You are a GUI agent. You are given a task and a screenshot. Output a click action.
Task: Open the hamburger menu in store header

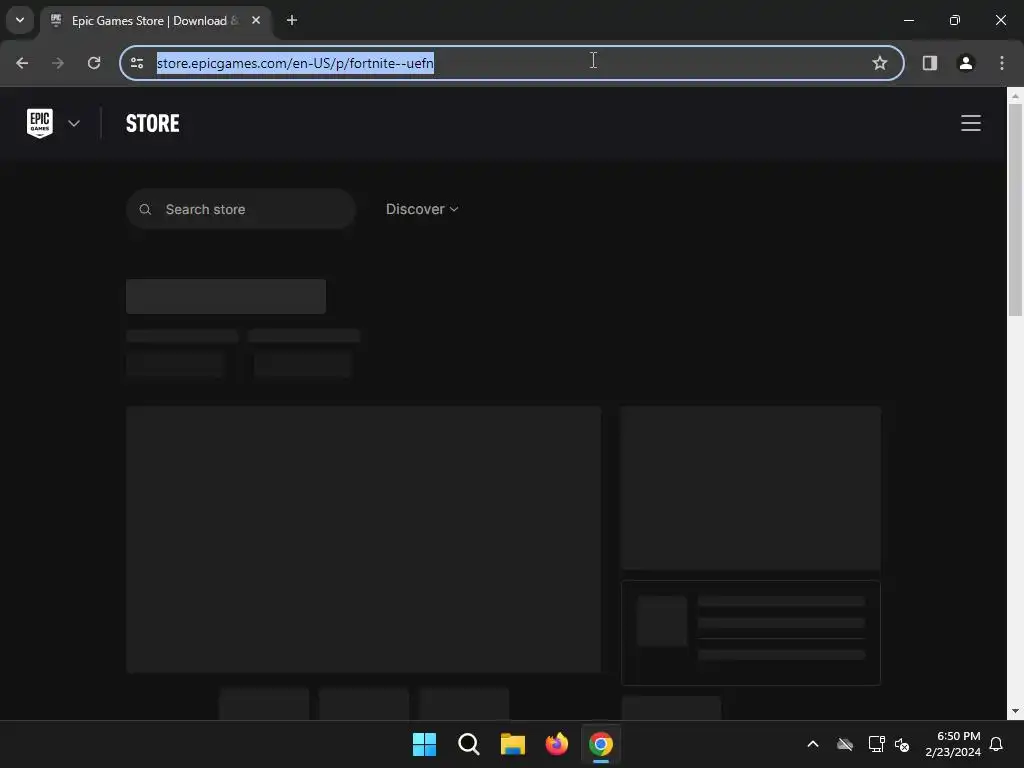970,123
